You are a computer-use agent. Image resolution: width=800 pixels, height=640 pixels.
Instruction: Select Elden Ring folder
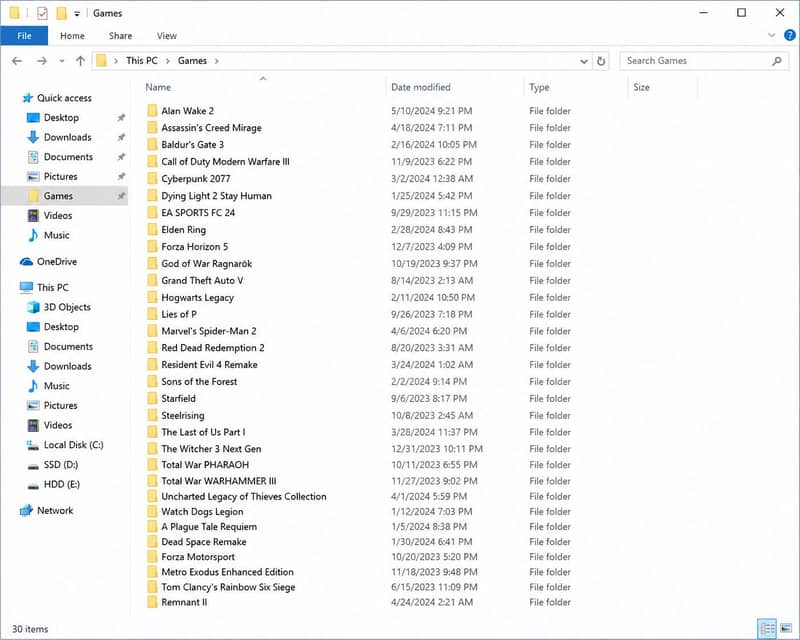pos(184,230)
